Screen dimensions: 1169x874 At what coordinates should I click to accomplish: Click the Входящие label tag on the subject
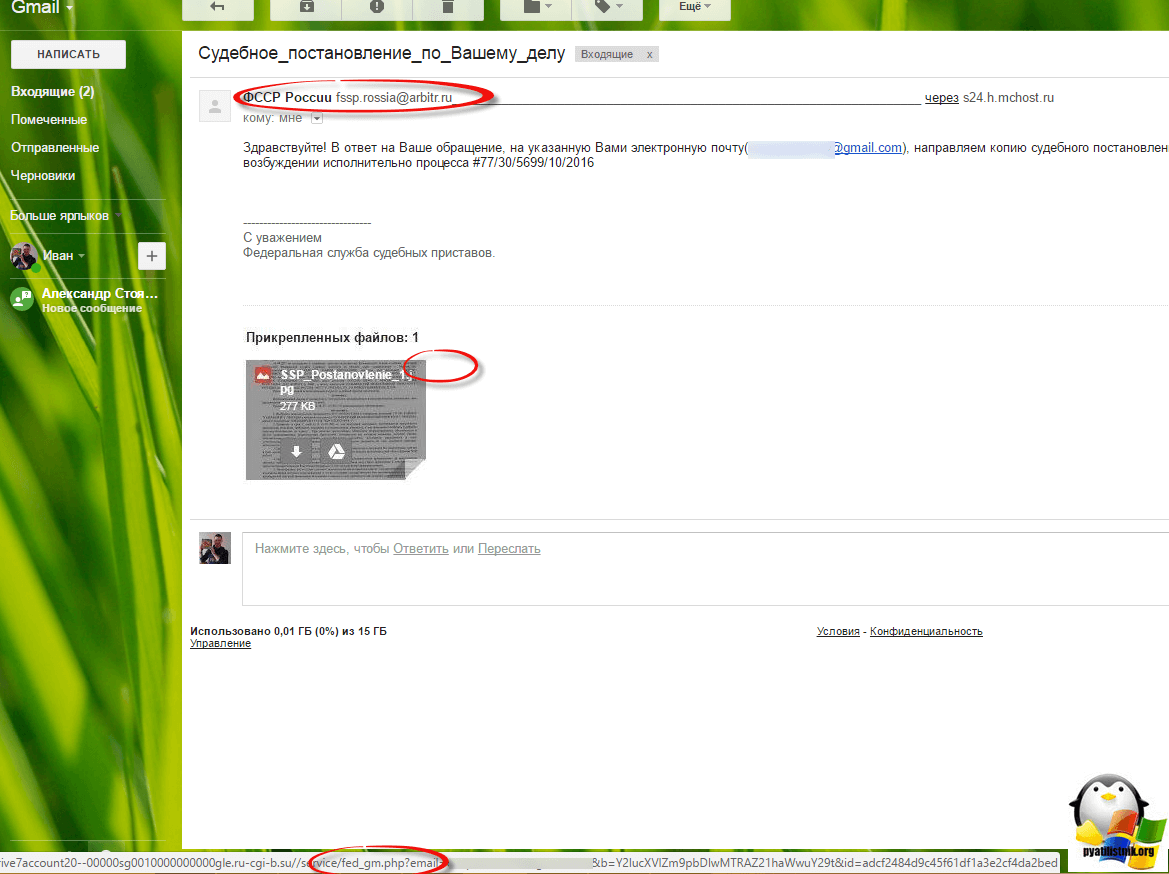click(x=607, y=54)
